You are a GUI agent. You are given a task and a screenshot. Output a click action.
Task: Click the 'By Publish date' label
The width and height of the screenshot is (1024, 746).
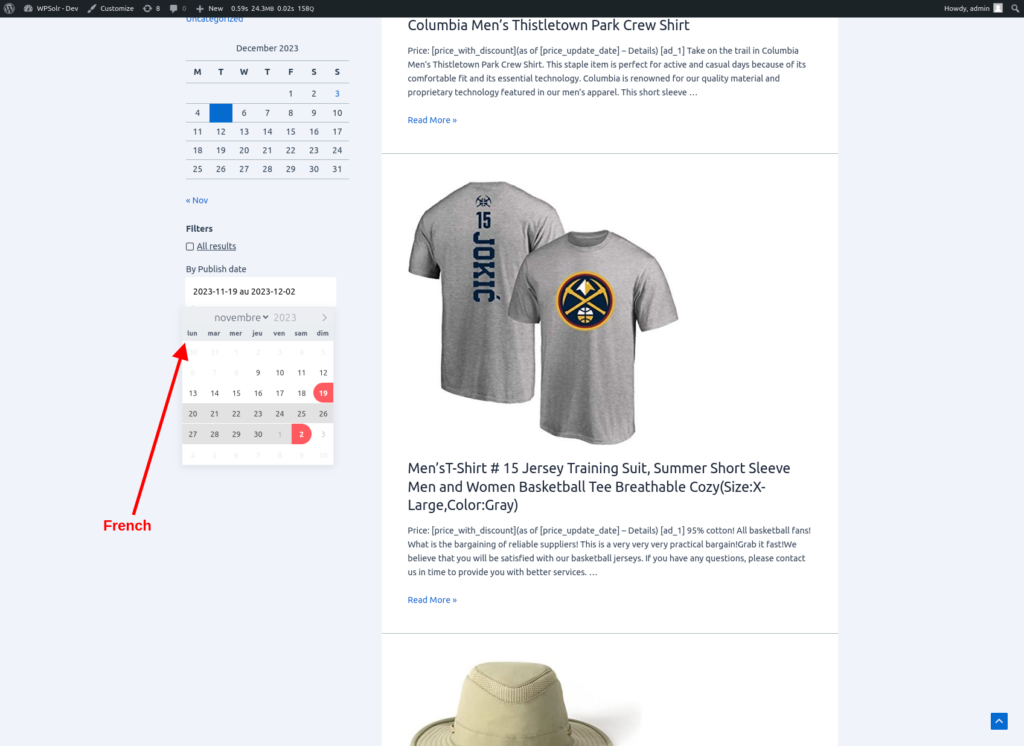coord(216,269)
